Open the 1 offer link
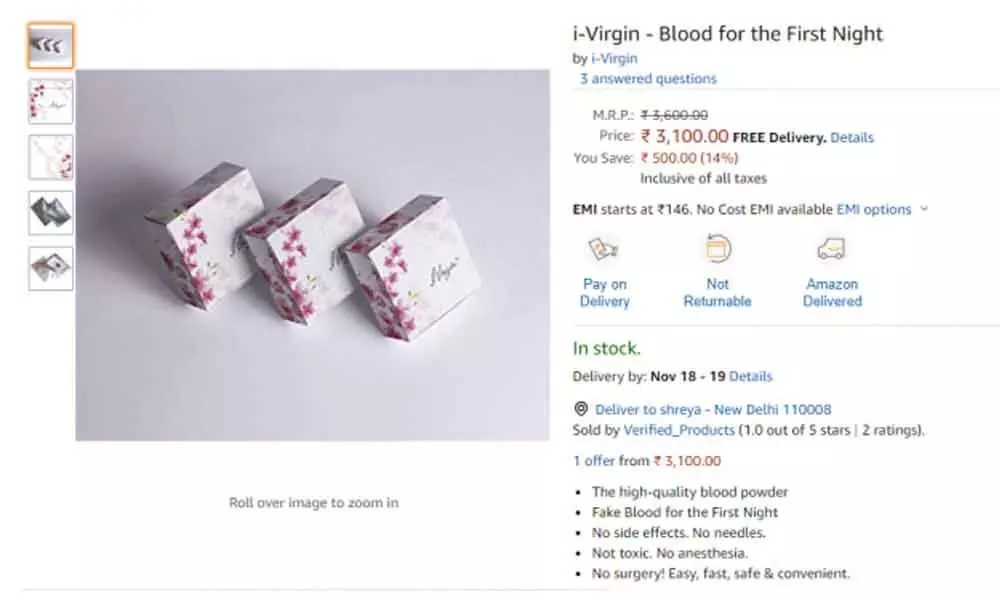Screen dimensions: 1000x600 (x=598, y=461)
